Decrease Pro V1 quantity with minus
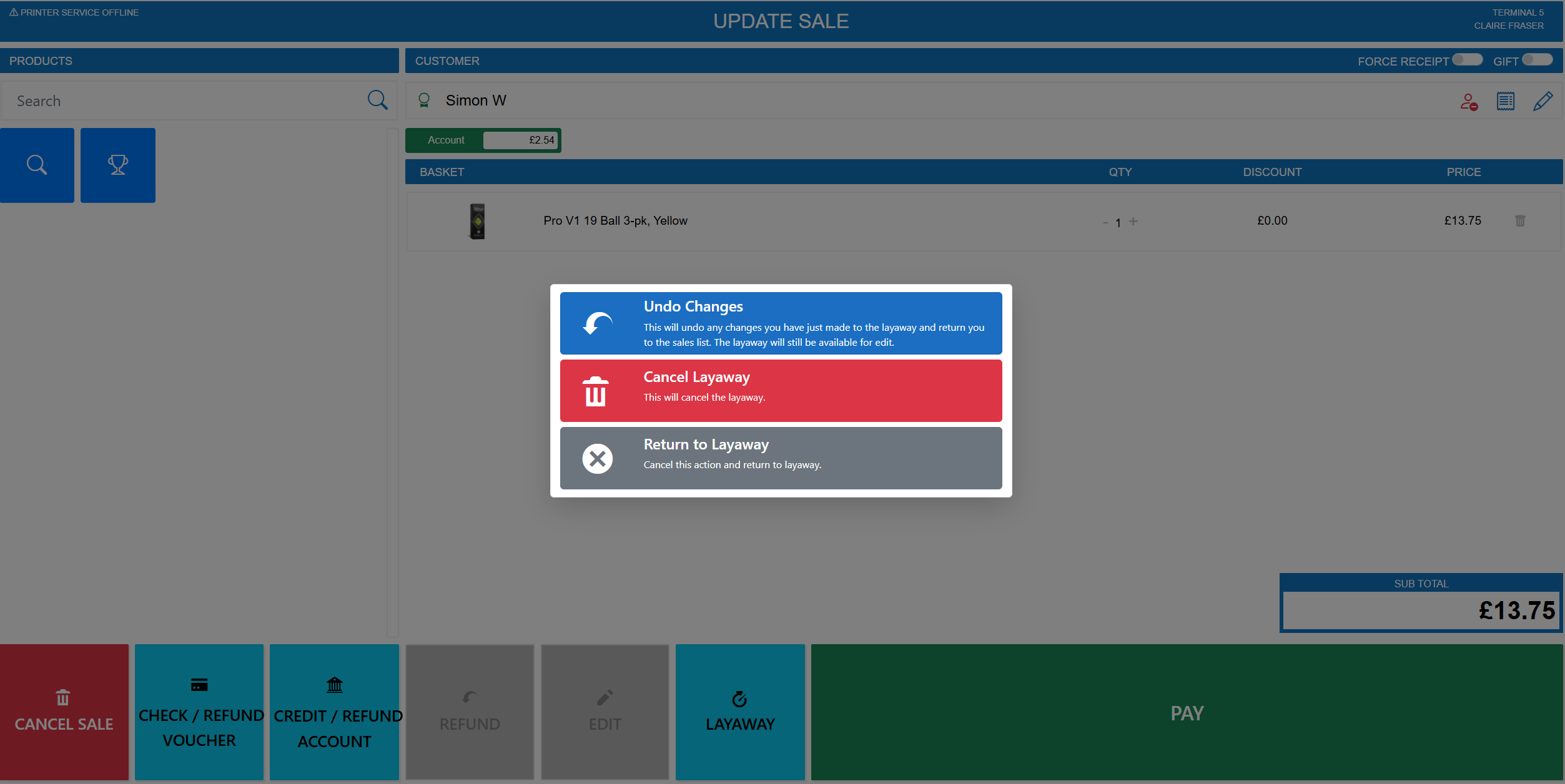 1105,222
